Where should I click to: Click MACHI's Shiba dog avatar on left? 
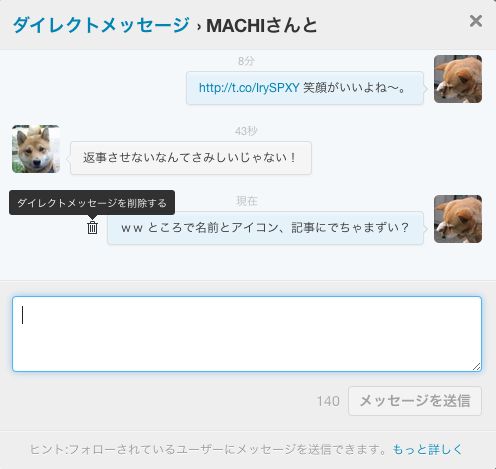coord(36,149)
